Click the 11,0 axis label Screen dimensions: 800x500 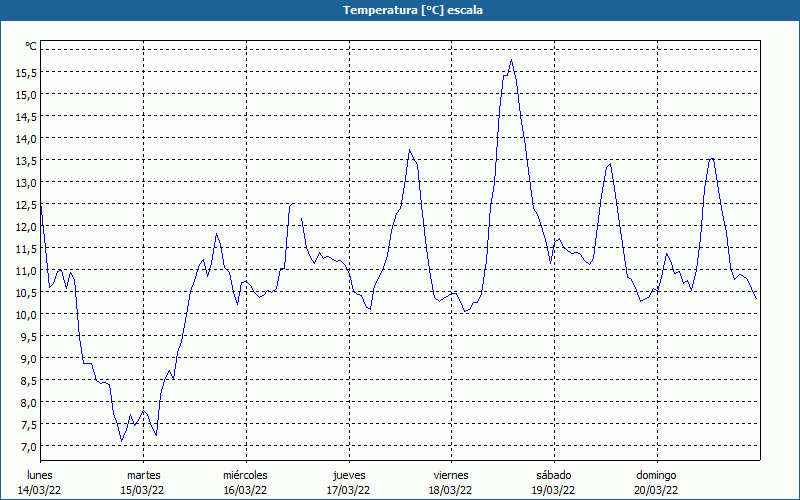pyautogui.click(x=26, y=271)
